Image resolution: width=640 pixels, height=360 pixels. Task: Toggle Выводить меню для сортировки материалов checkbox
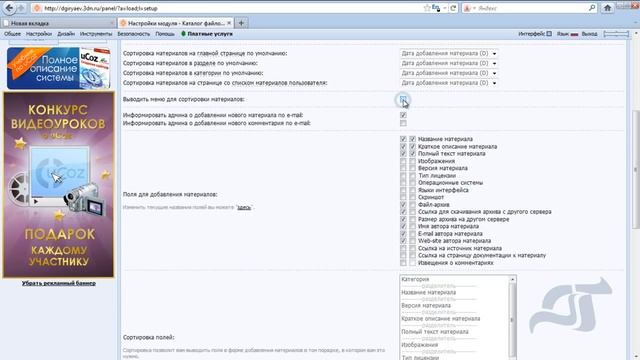pos(403,99)
